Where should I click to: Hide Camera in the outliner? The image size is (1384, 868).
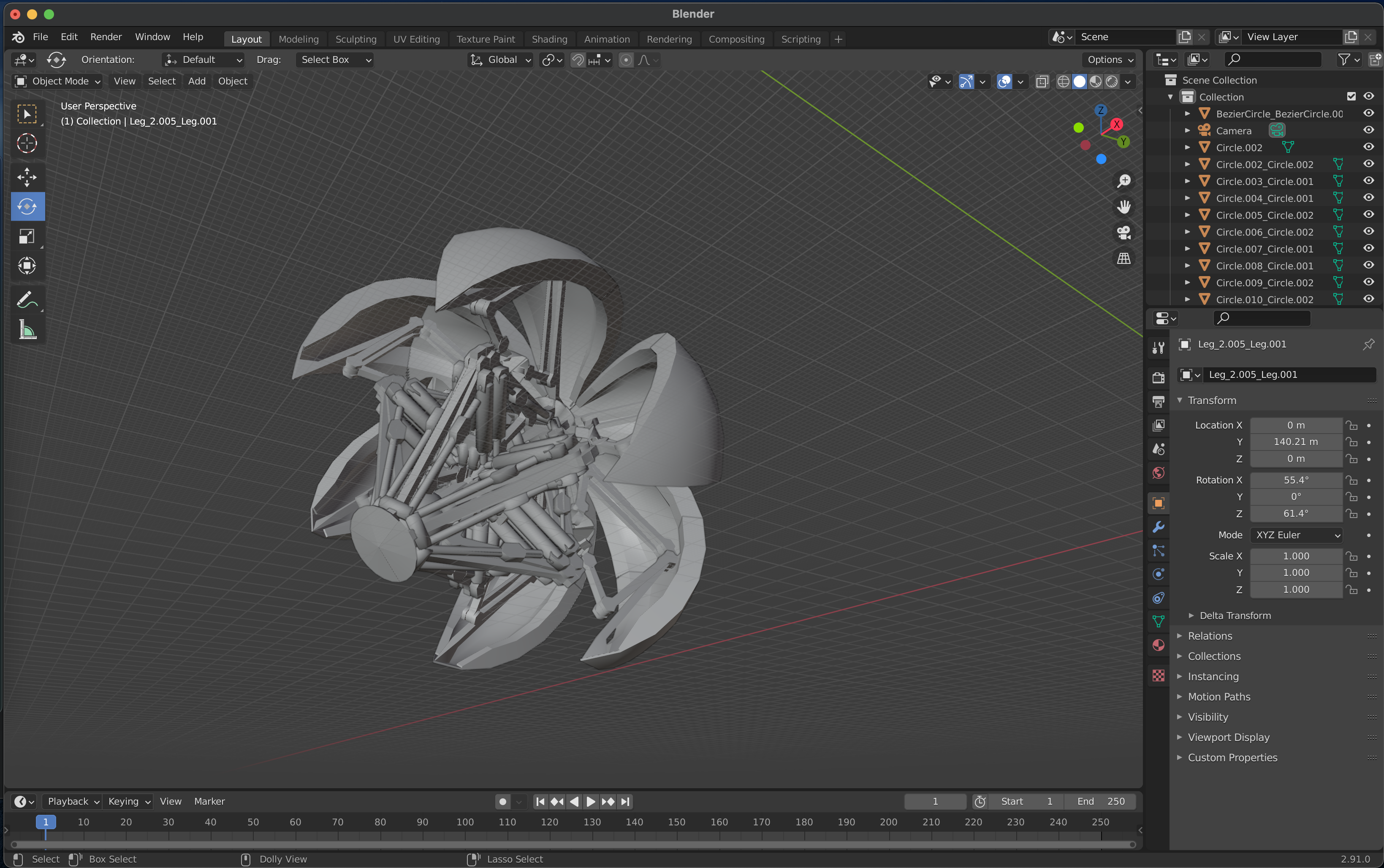1368,130
